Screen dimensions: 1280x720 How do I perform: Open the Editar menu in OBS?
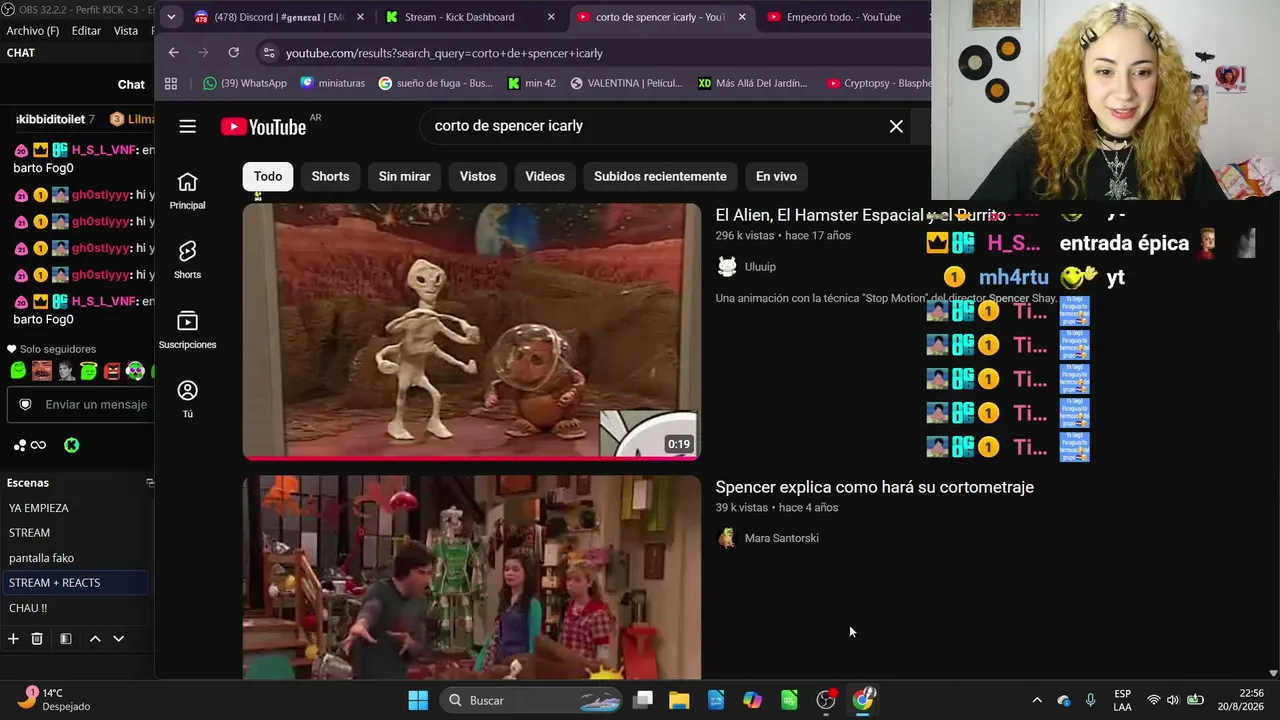coord(86,31)
